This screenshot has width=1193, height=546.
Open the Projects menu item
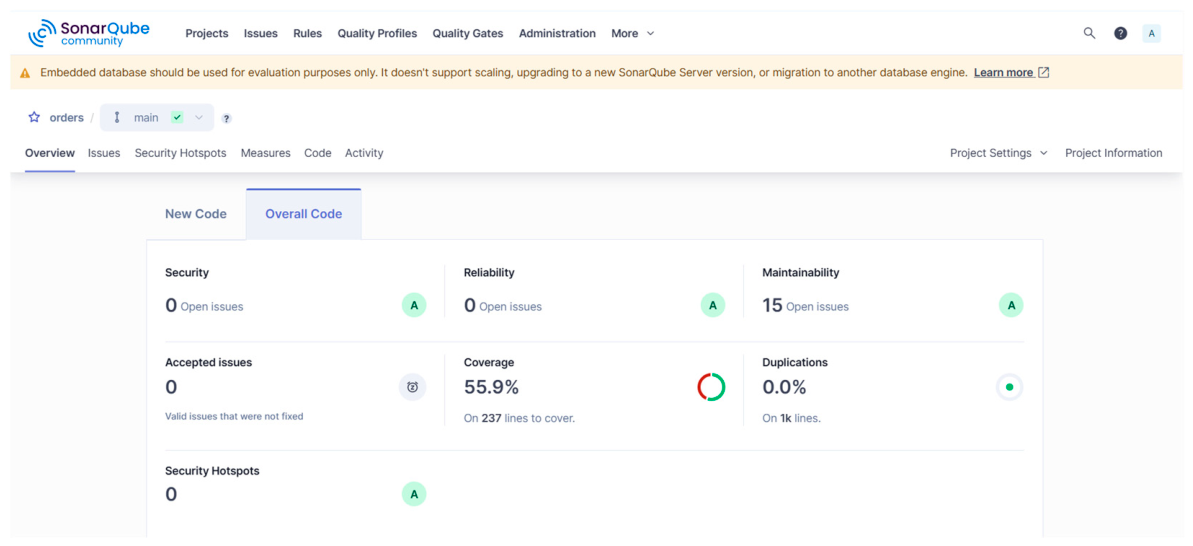[207, 33]
